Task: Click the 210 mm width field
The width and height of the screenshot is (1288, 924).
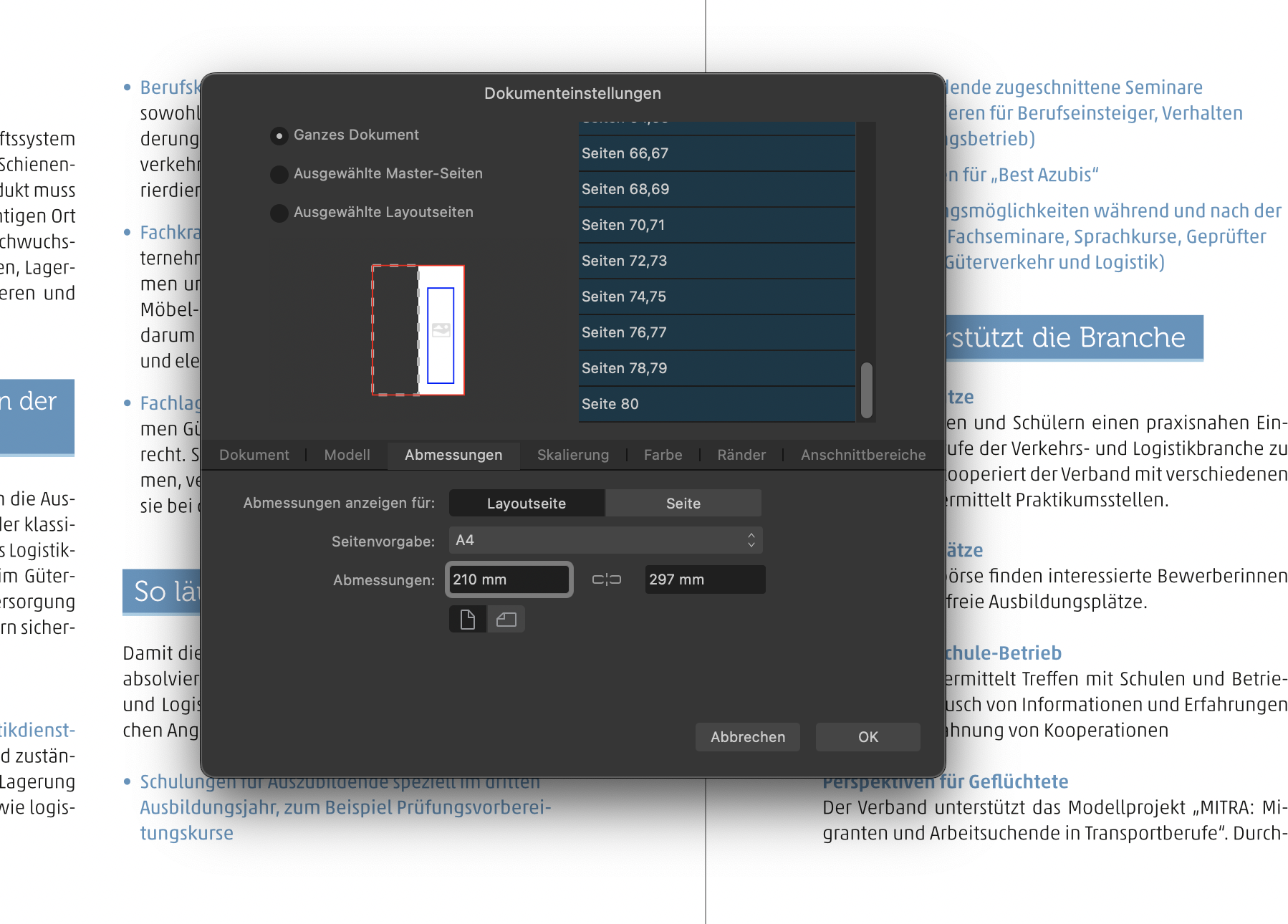Action: 509,579
